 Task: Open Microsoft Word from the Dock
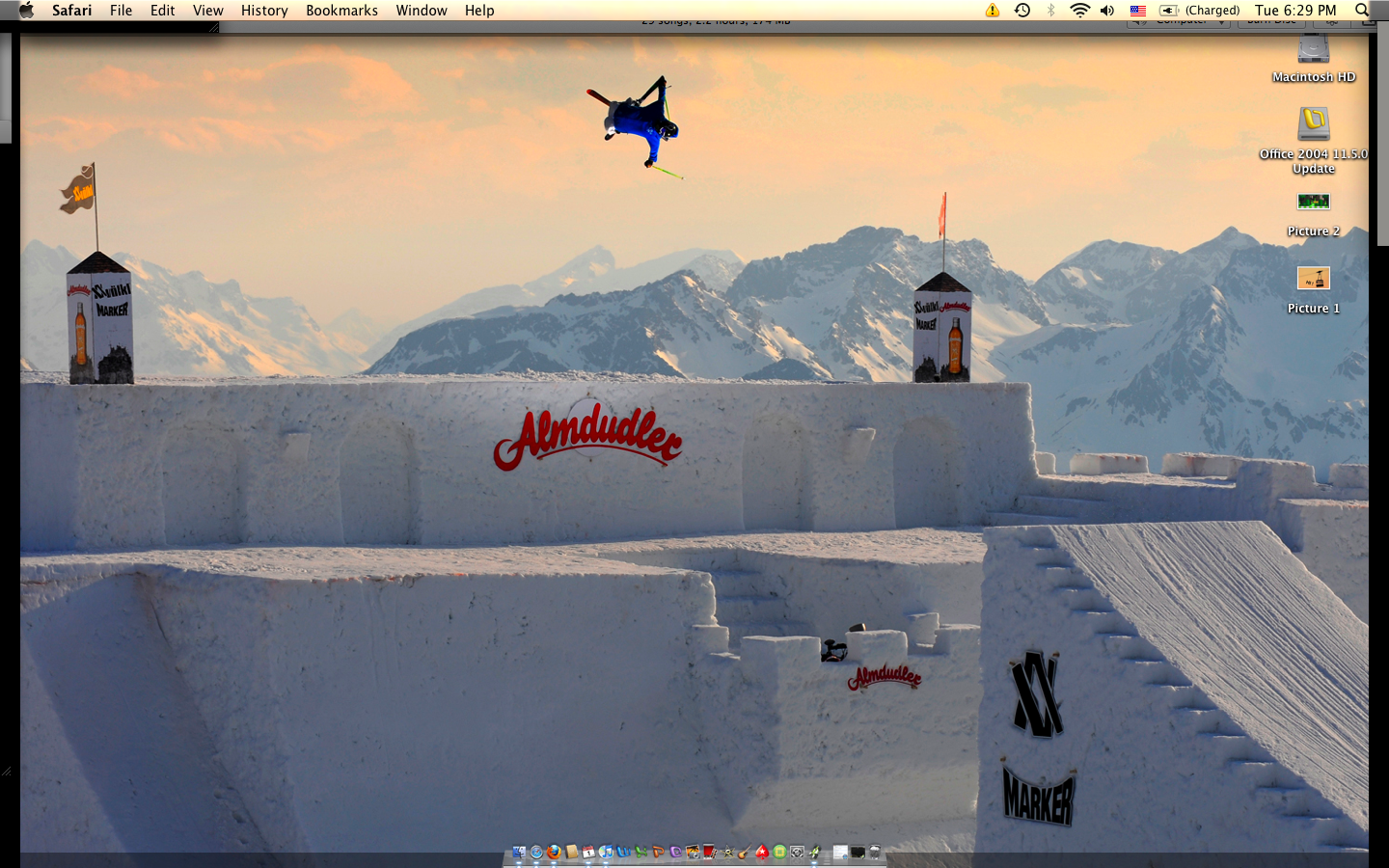[622, 853]
